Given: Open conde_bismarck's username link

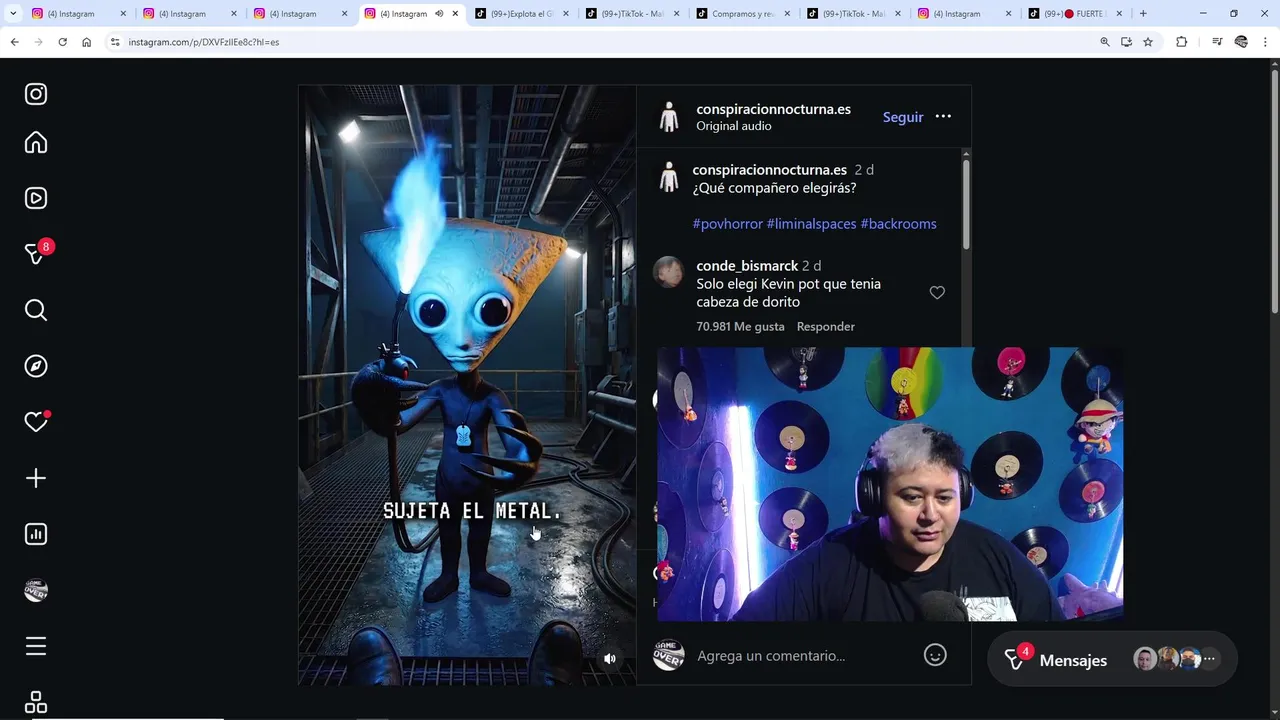Looking at the screenshot, I should (x=747, y=266).
